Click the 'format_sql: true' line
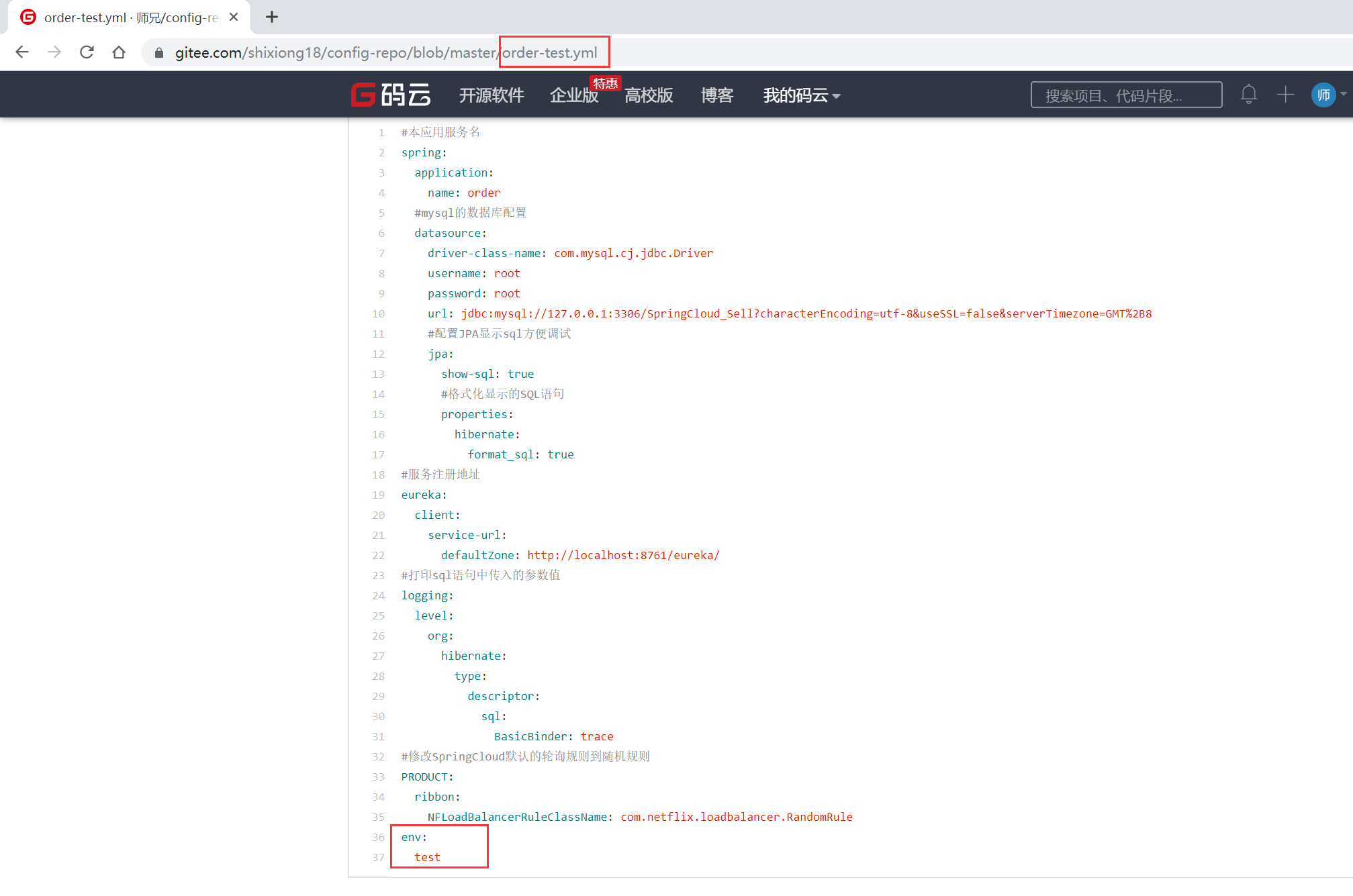The image size is (1353, 896). coord(520,455)
